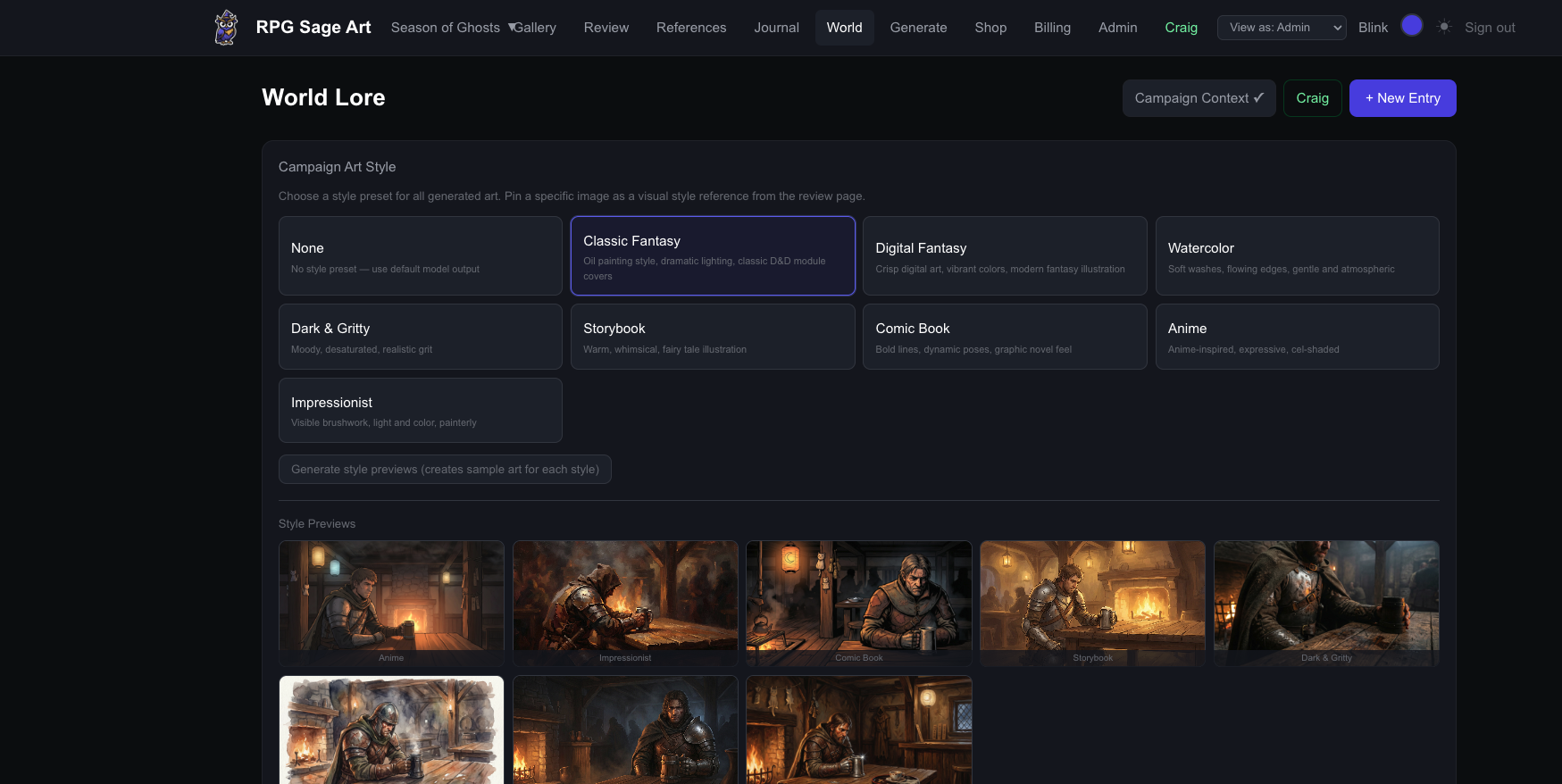Open the Season of Ghosts campaign dropdown
This screenshot has width=1562, height=784.
[452, 28]
